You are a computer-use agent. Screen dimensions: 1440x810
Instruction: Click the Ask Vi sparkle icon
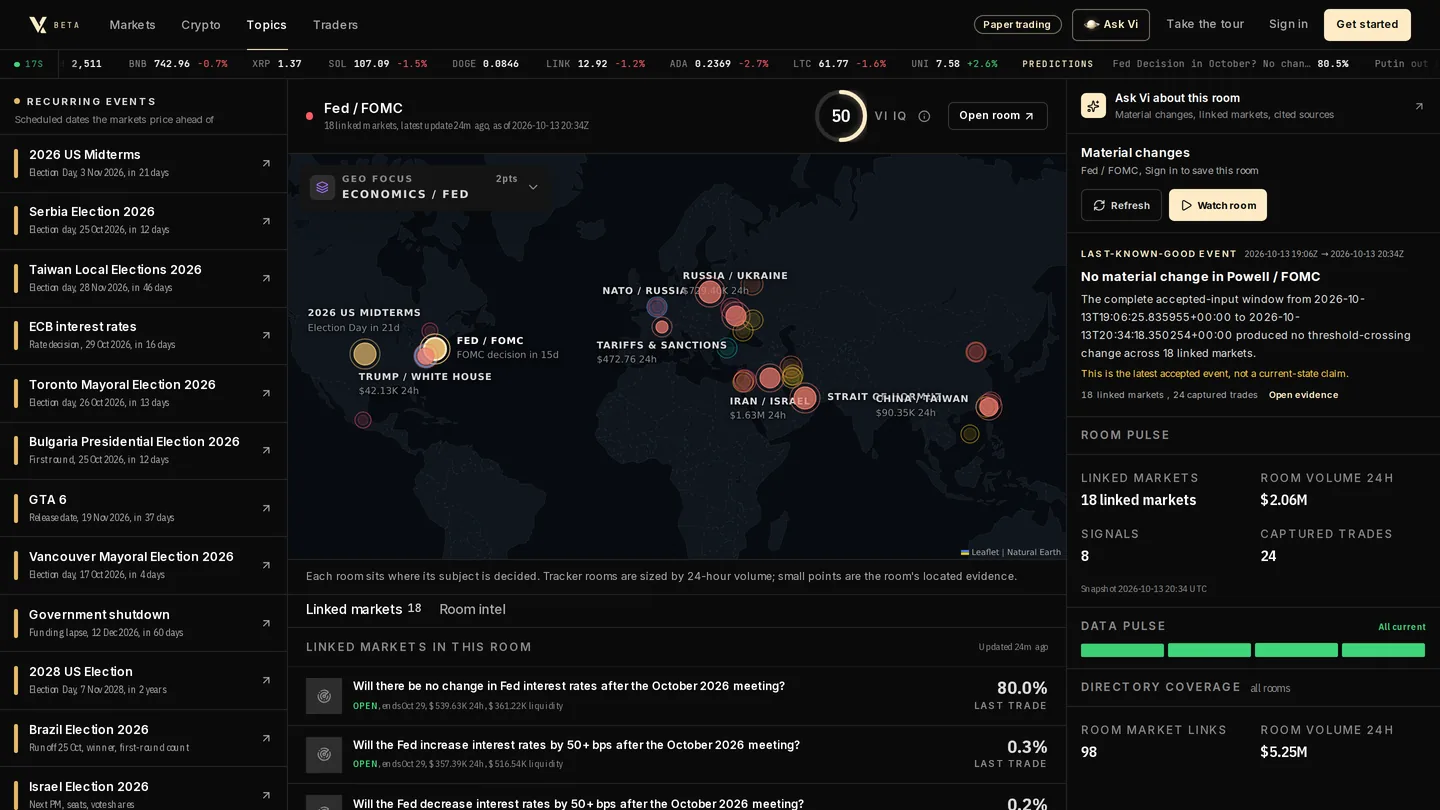tap(1093, 105)
